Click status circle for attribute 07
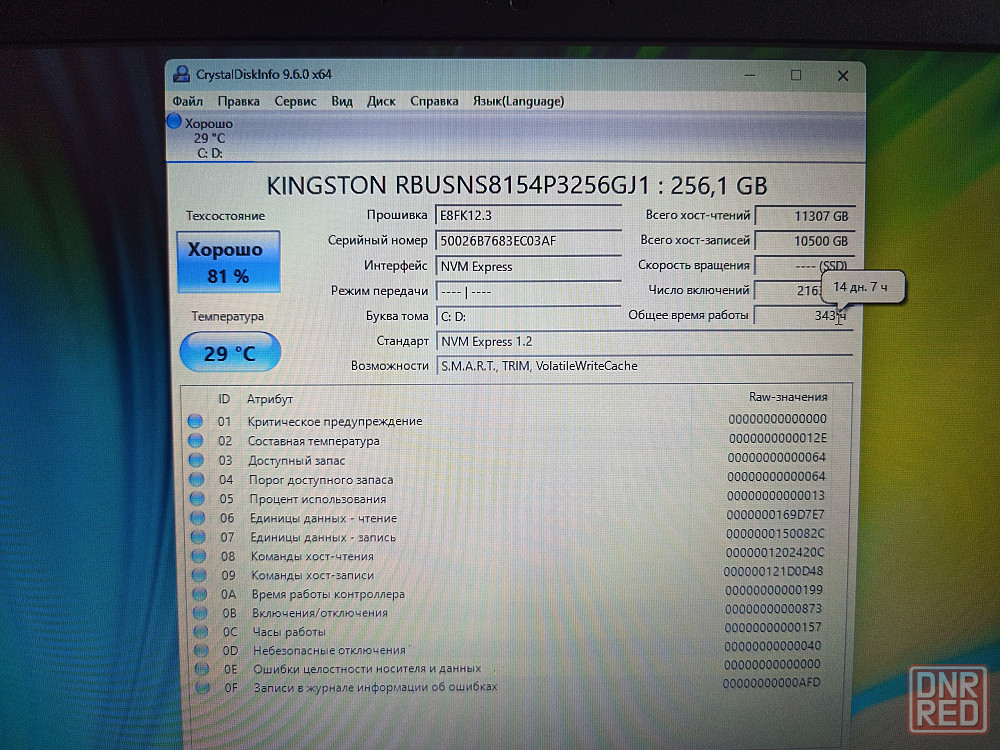 click(x=198, y=537)
